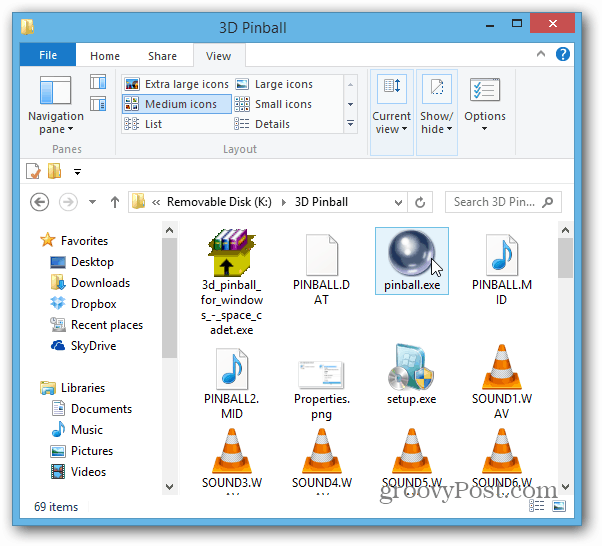Open Documents library
This screenshot has width=602, height=546.
click(x=91, y=409)
